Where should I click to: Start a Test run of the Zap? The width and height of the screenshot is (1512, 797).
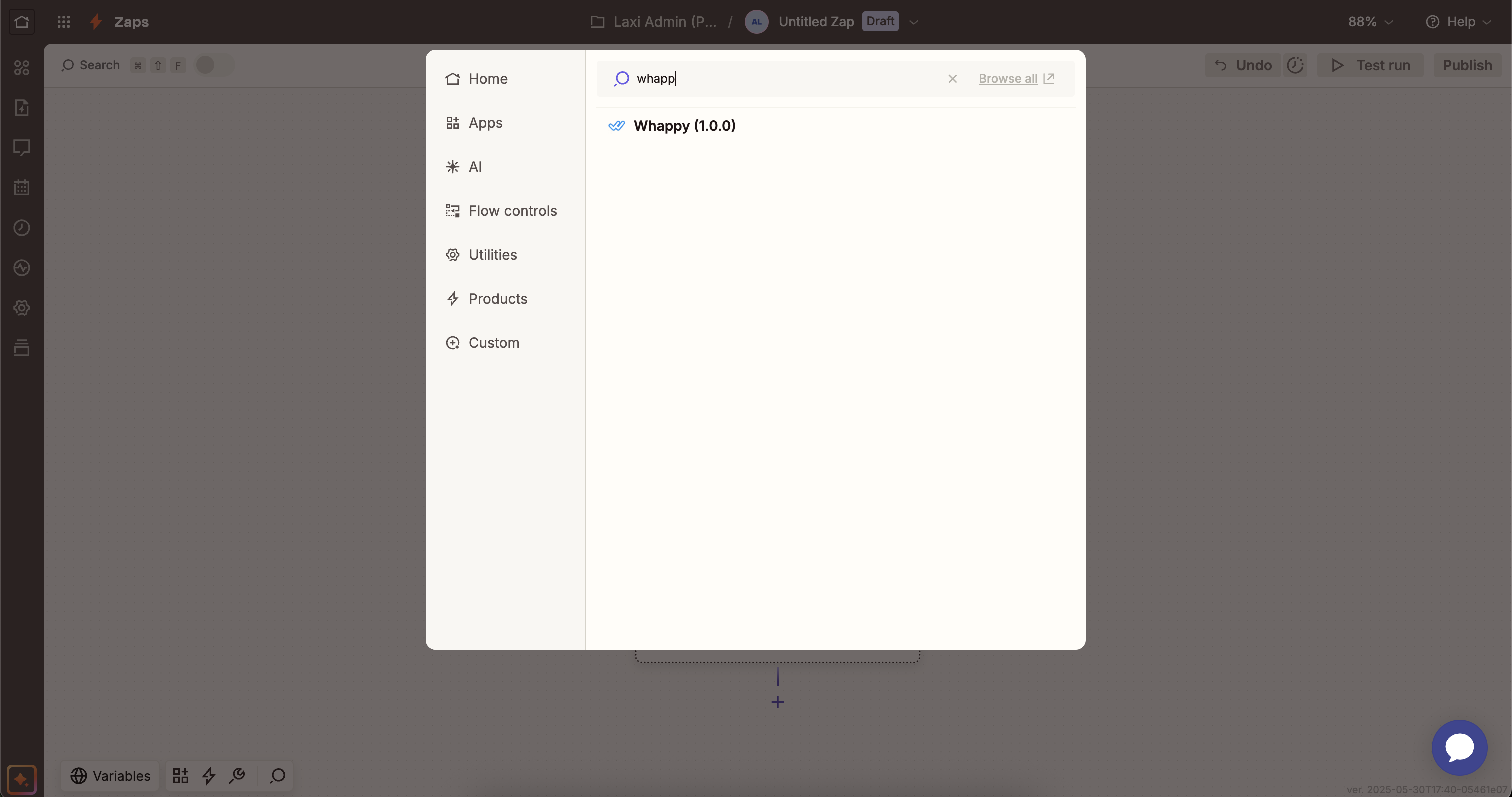point(1370,65)
